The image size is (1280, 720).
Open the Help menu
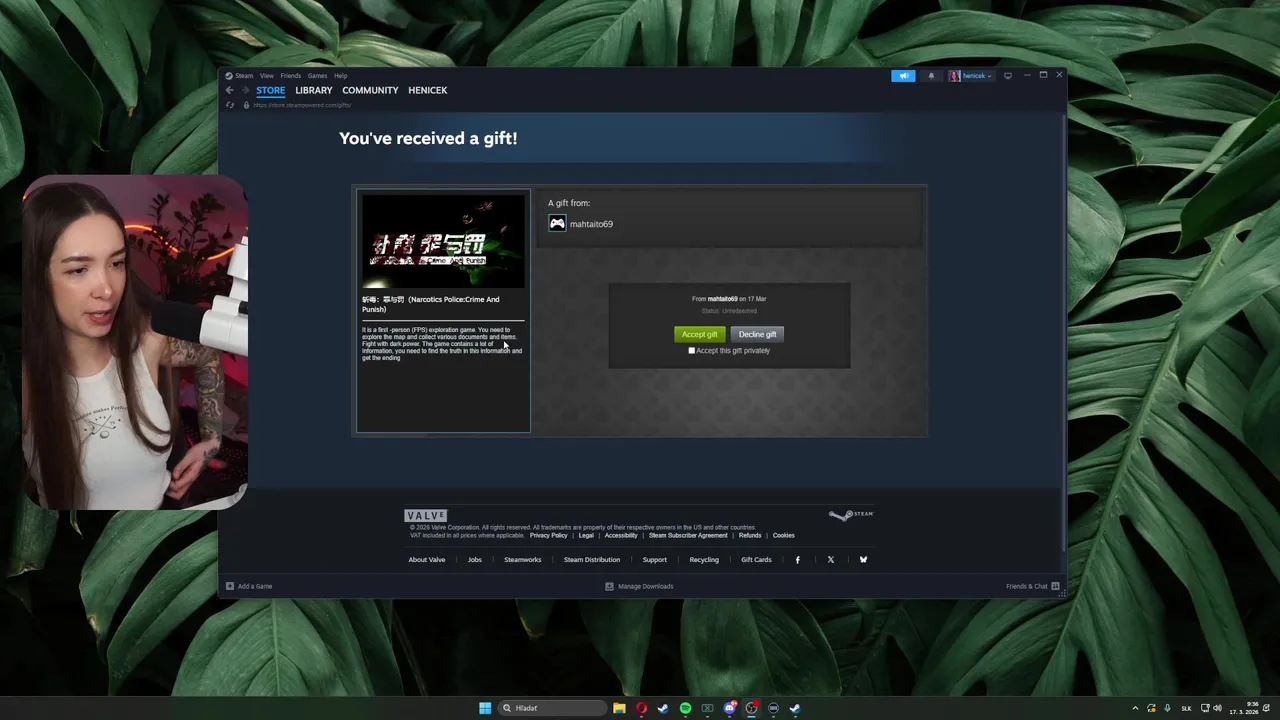coord(340,76)
